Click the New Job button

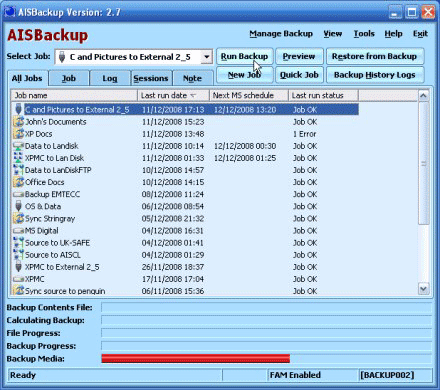point(244,75)
